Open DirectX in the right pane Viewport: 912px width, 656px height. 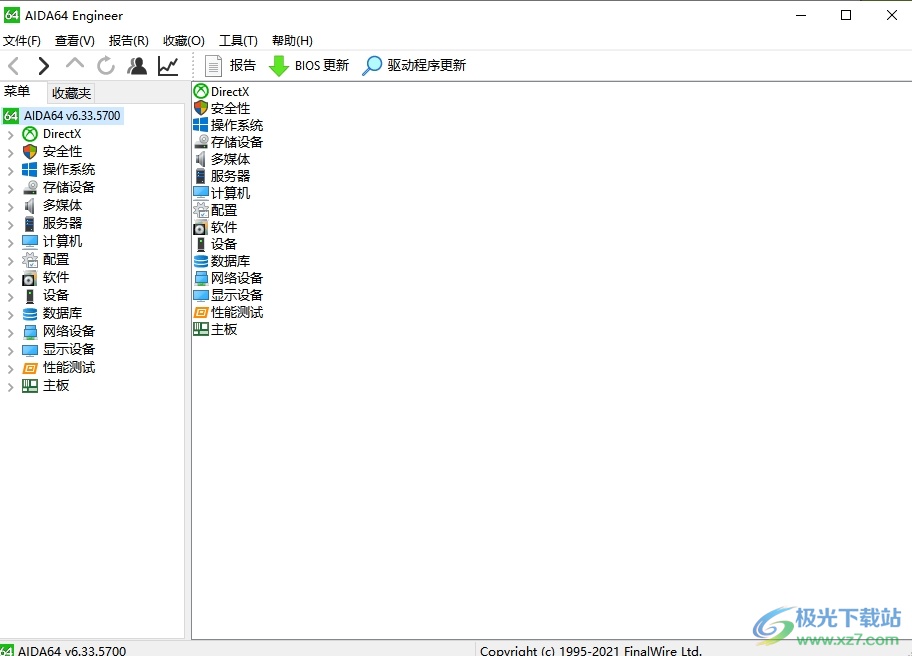click(221, 91)
